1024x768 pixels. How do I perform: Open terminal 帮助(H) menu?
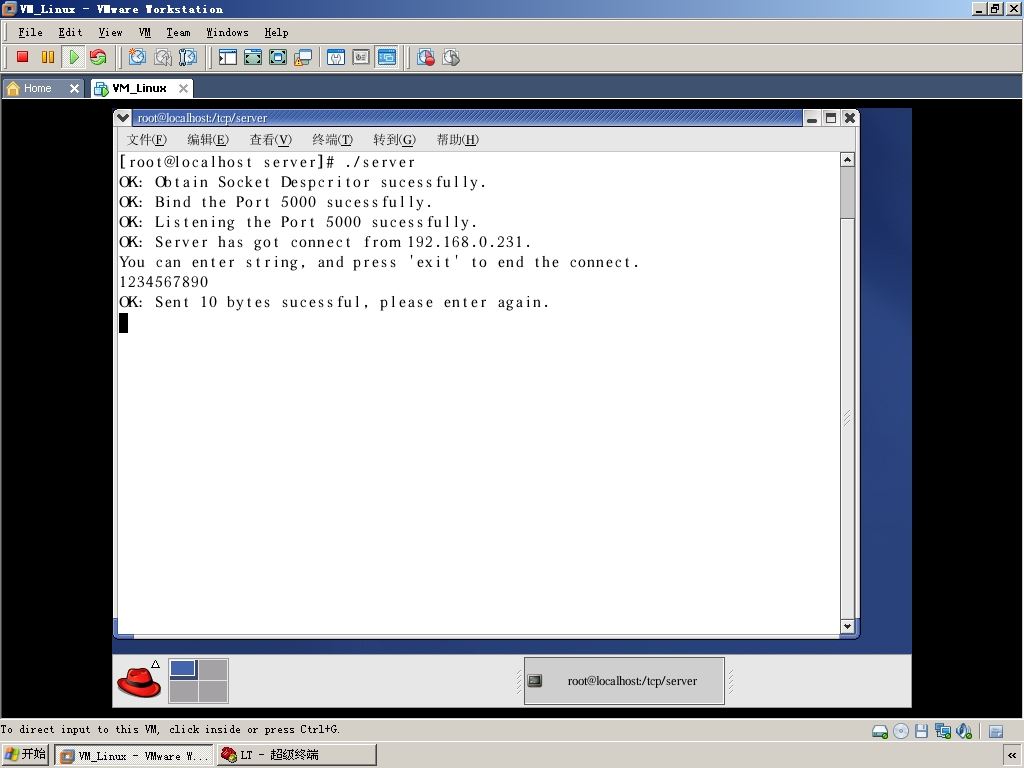pyautogui.click(x=457, y=140)
